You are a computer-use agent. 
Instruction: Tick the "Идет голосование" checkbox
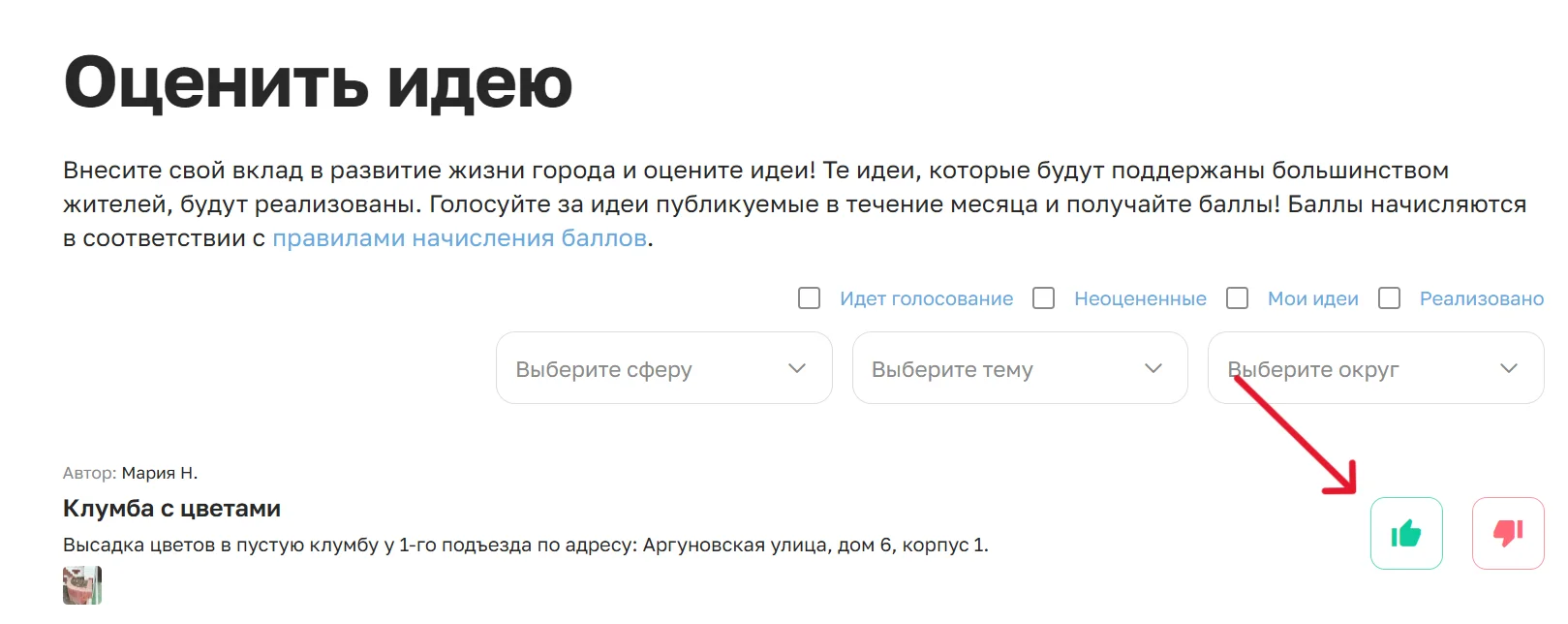click(810, 298)
